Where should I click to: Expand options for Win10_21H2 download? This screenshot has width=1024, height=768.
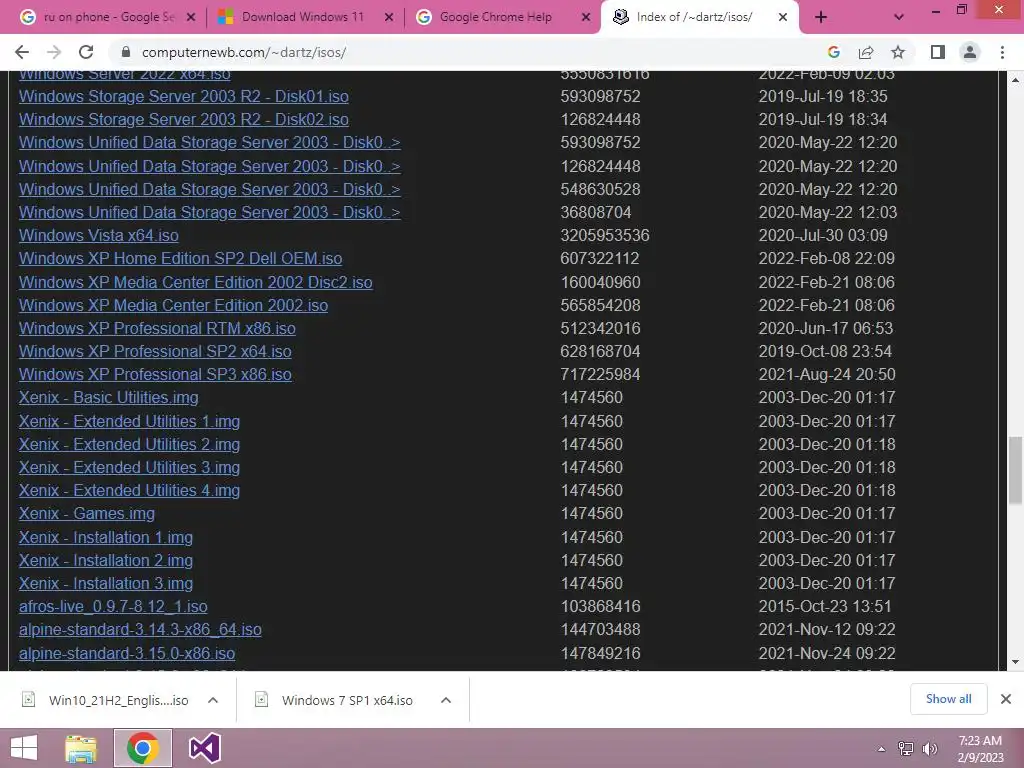[213, 700]
